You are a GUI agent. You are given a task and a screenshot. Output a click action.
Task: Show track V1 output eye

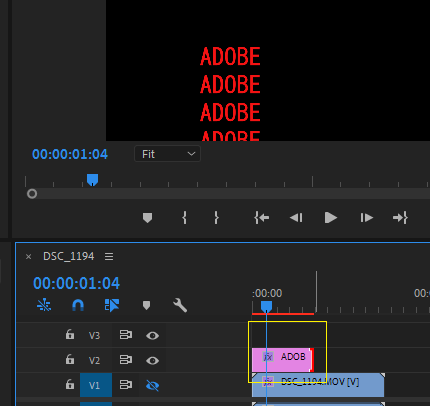[152, 386]
